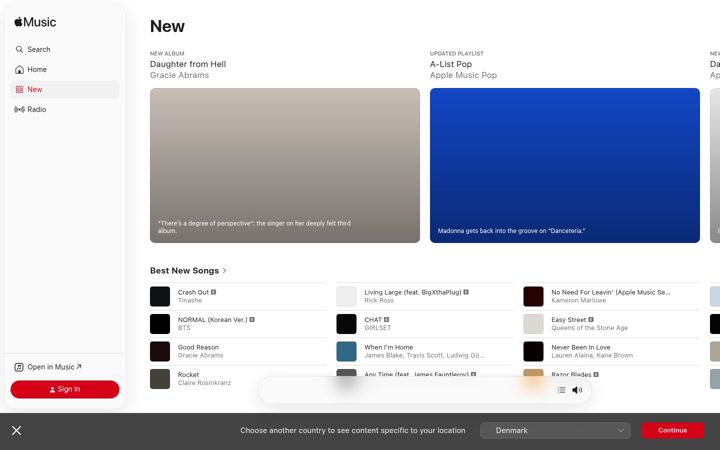Click Living Large song artwork
The height and width of the screenshot is (450, 720).
[346, 297]
